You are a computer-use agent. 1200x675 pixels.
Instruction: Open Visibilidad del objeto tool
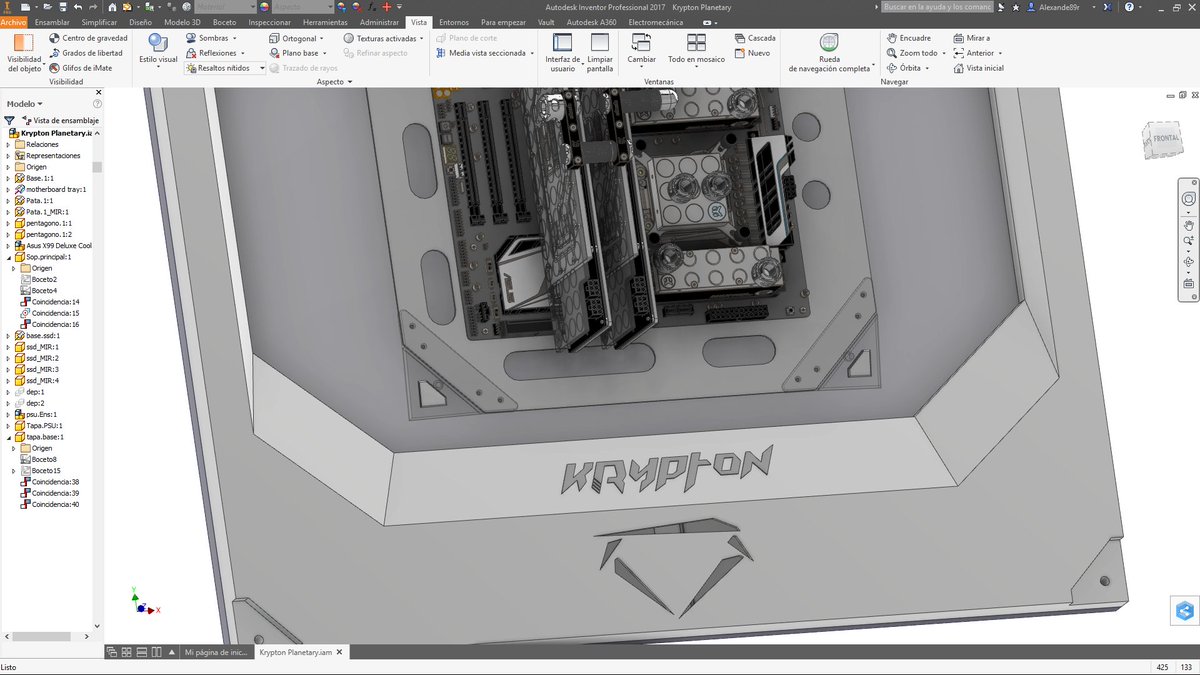pos(24,52)
